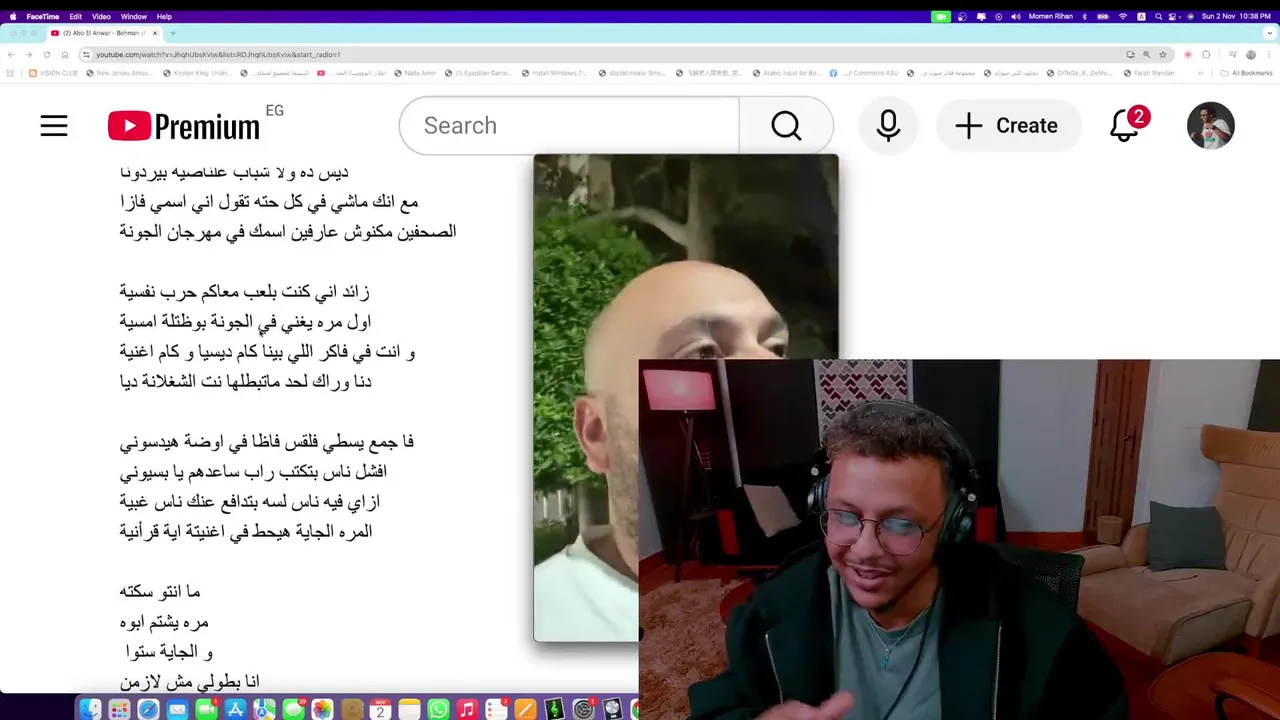Open the YouTube account avatar menu
1280x720 pixels.
[x=1210, y=126]
